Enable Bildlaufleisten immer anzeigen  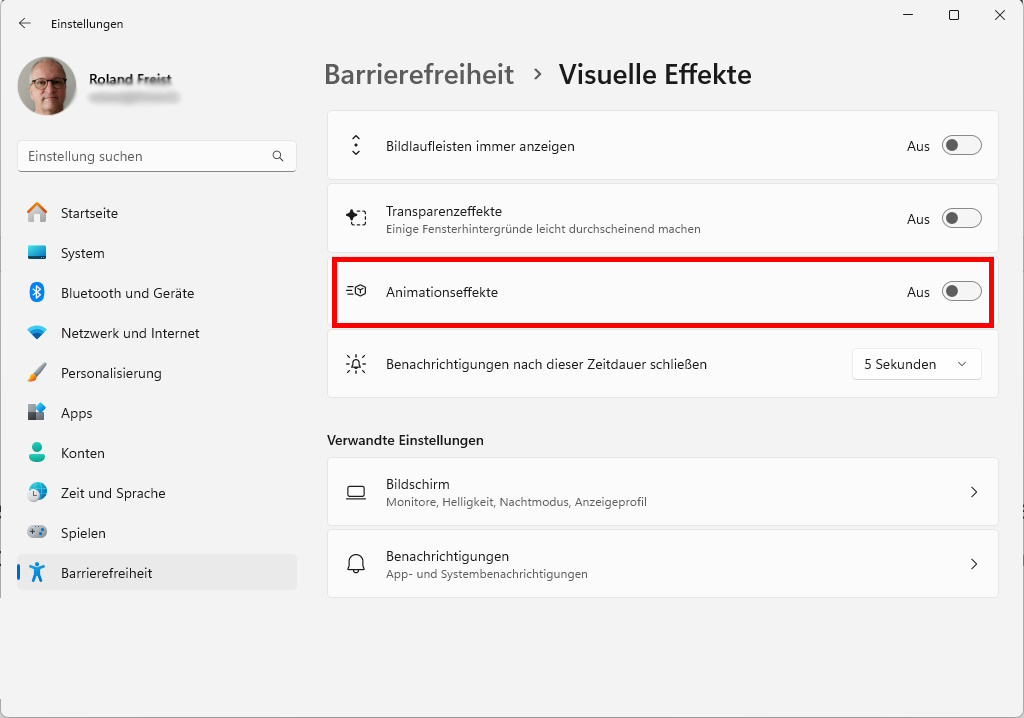click(961, 145)
